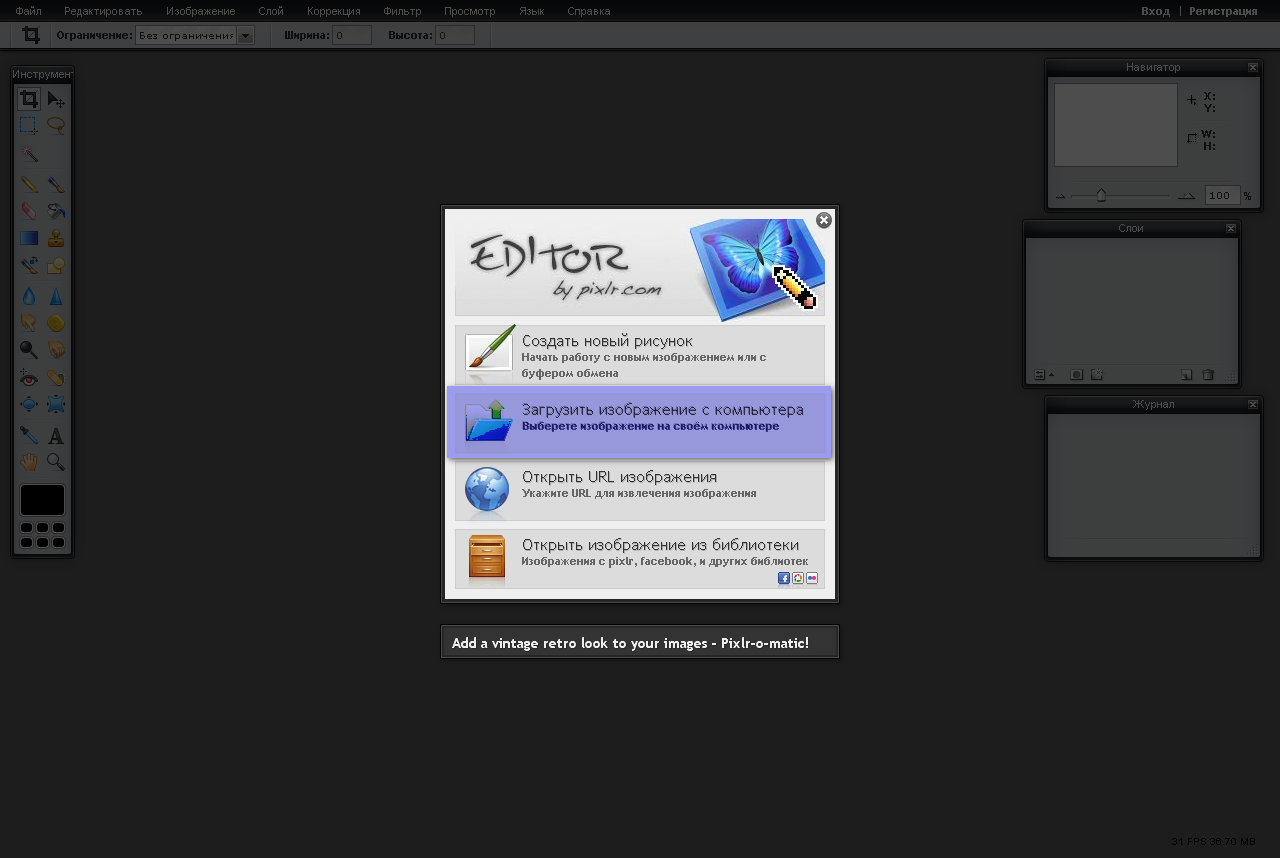Open the Ограничение constraint dropdown

194,35
